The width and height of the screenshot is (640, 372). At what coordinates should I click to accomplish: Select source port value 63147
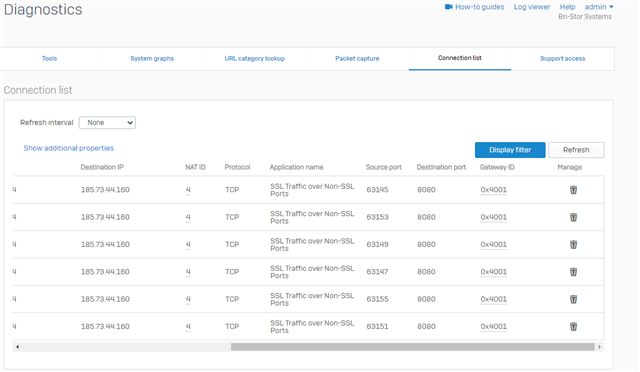[x=378, y=272]
